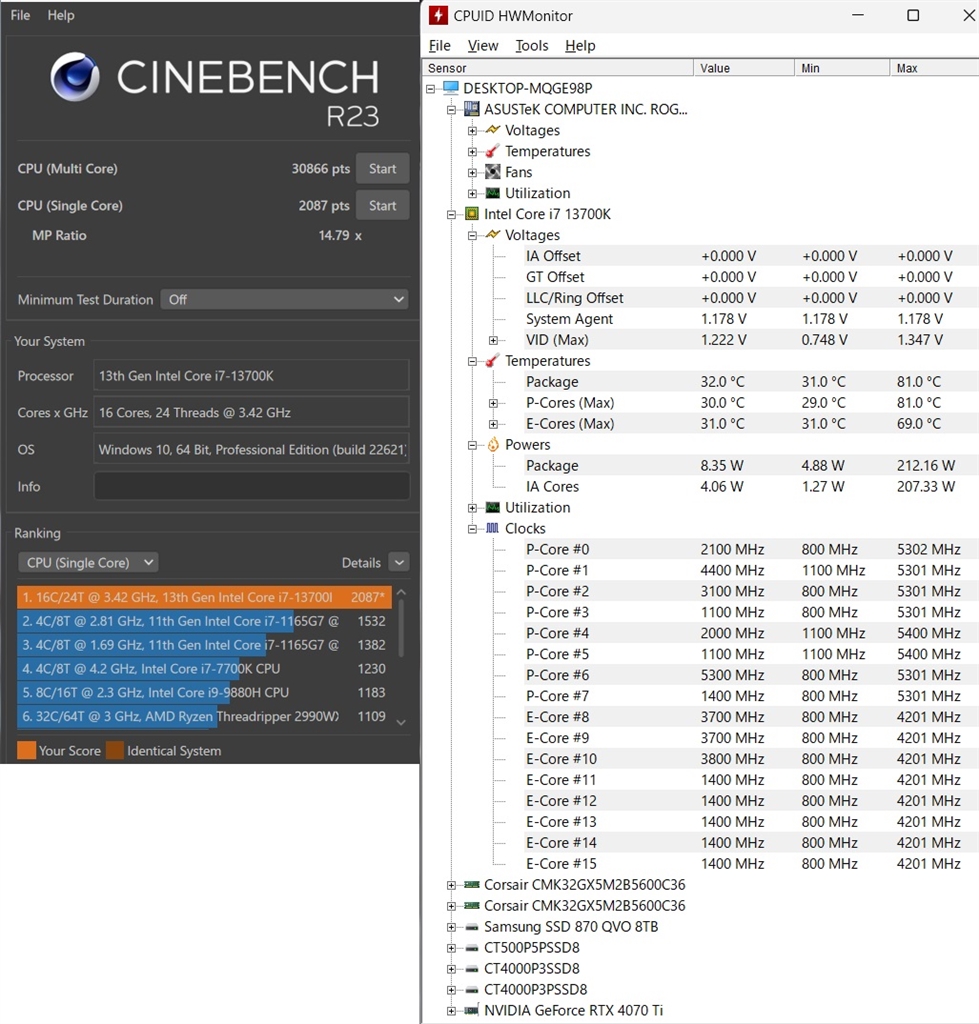Open HWMonitor View menu
The height and width of the screenshot is (1024, 979).
tap(483, 46)
